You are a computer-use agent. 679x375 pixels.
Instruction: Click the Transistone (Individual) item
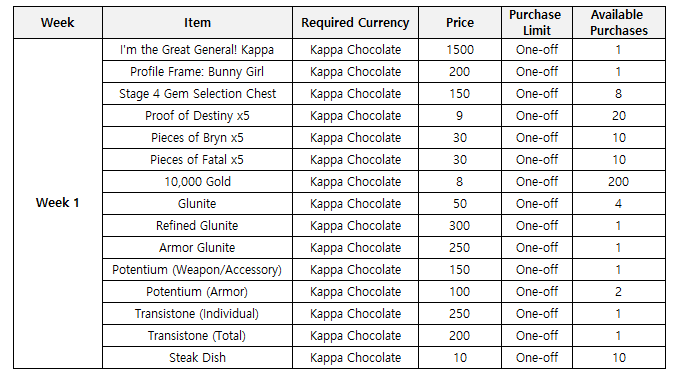(197, 314)
